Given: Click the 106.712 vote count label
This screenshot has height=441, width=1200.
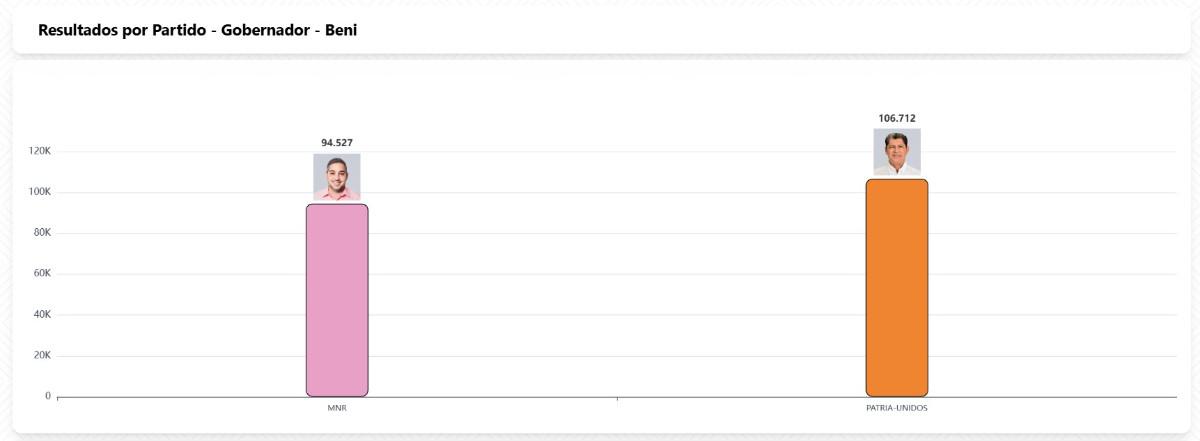Looking at the screenshot, I should (897, 118).
